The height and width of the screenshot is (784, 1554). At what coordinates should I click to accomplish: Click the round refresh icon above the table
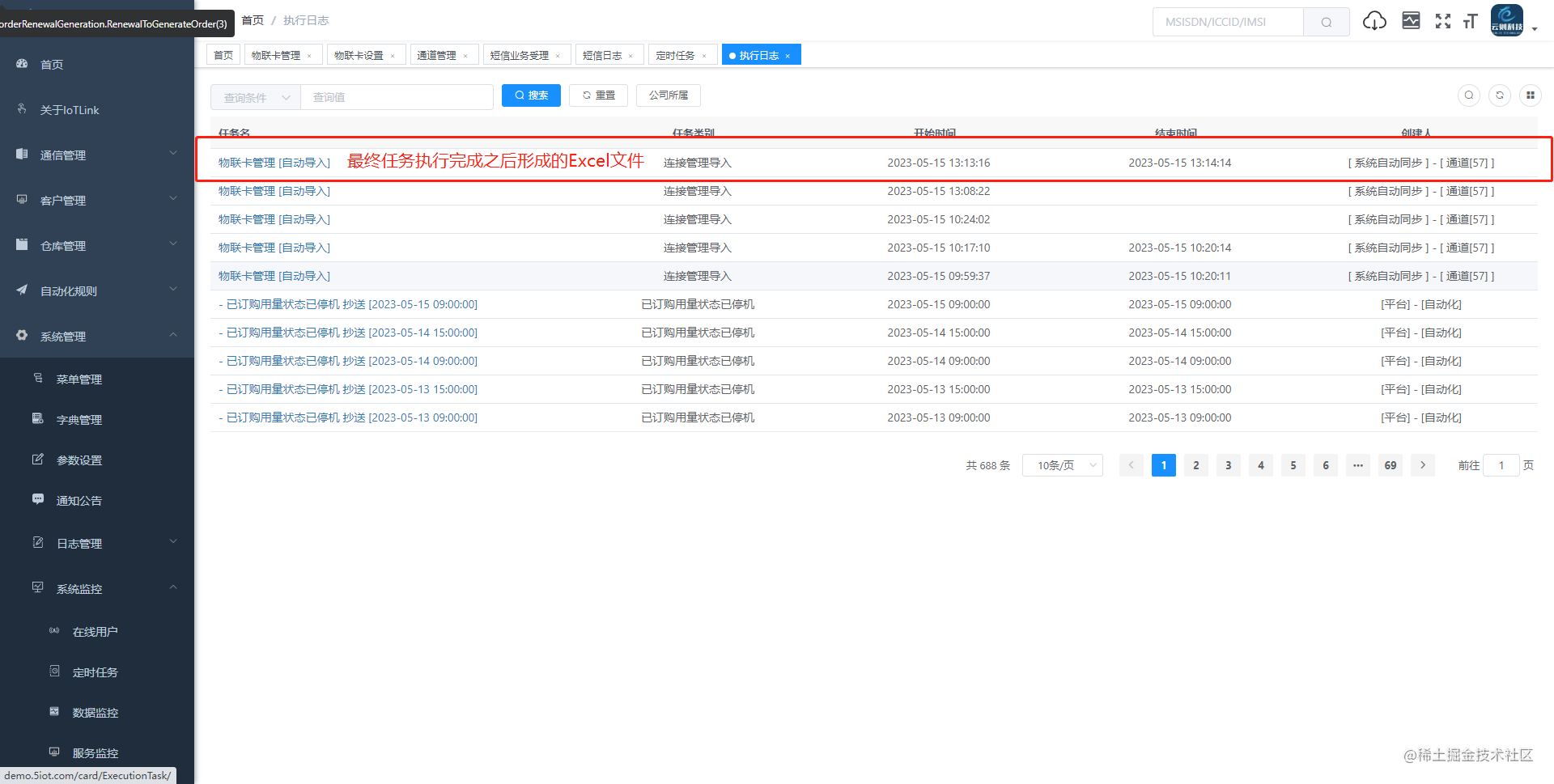[1500, 95]
